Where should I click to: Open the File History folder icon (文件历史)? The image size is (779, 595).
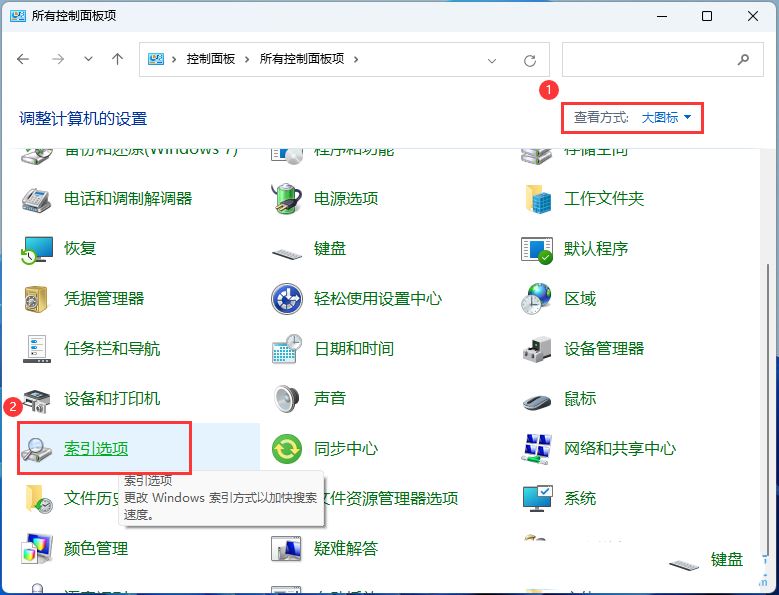(x=38, y=499)
